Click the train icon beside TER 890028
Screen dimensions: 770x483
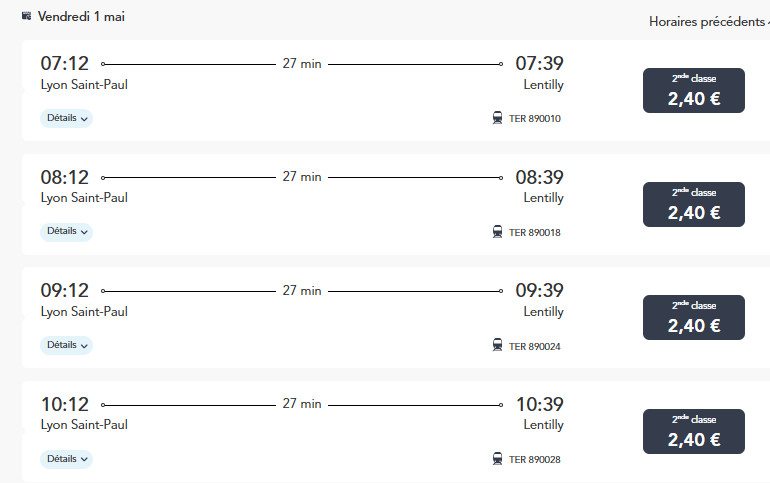pos(497,459)
